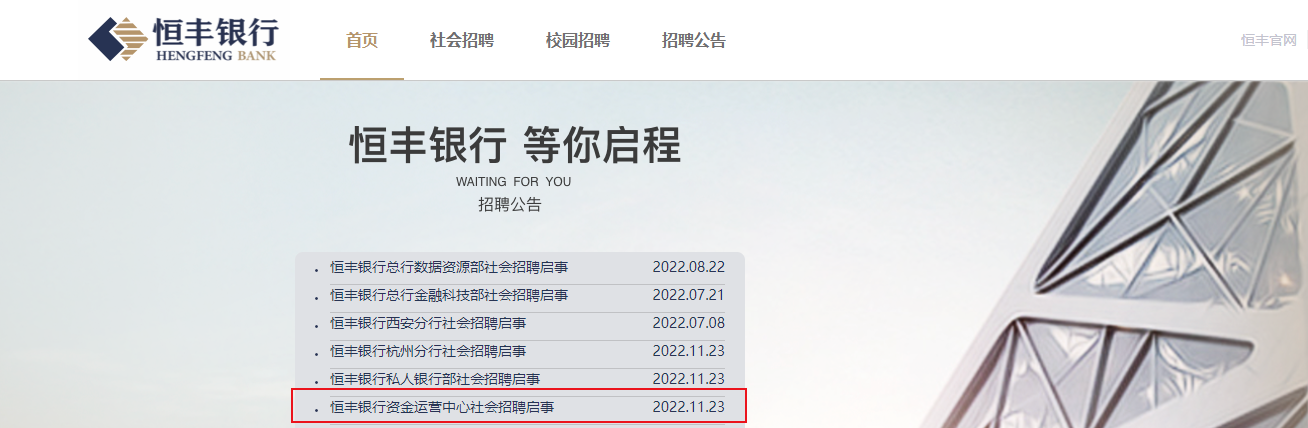
Task: Open 恒丰银行总行金融科技部社会招聘启事 announcement
Action: pos(449,295)
